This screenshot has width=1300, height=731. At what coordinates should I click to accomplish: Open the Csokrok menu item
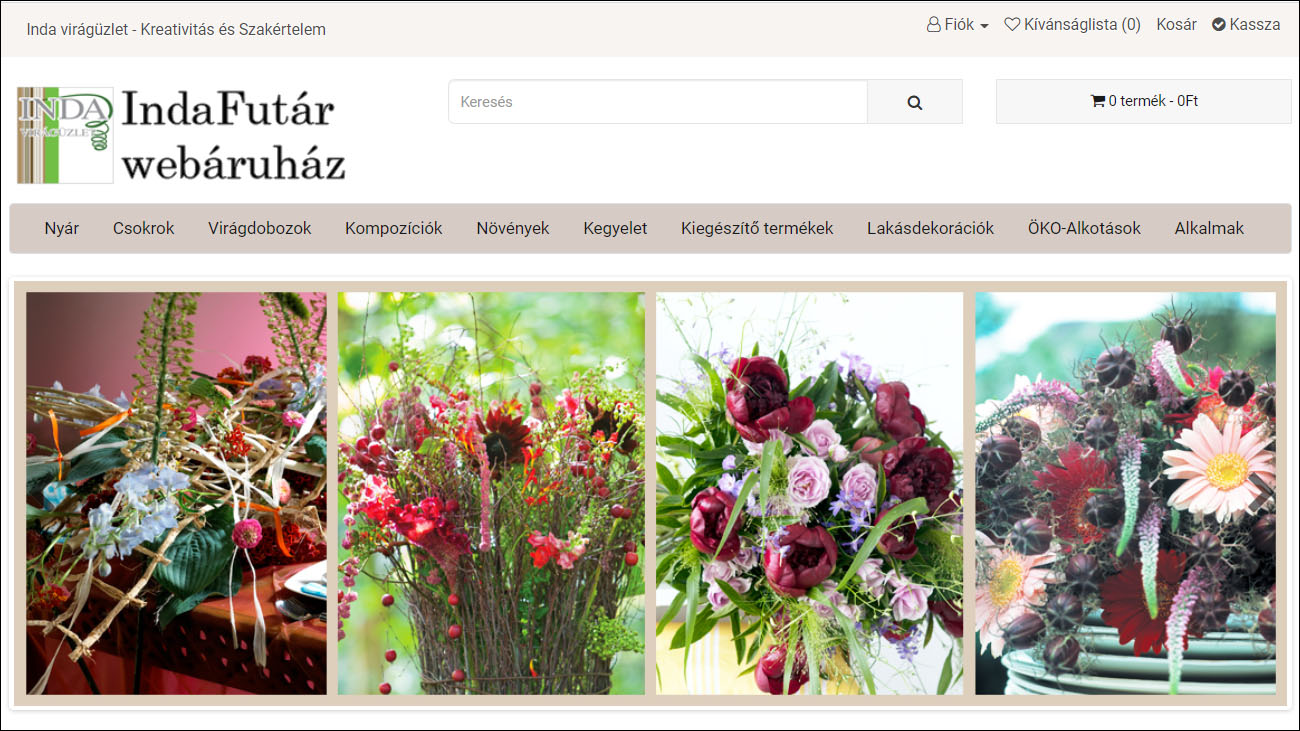pyautogui.click(x=144, y=228)
